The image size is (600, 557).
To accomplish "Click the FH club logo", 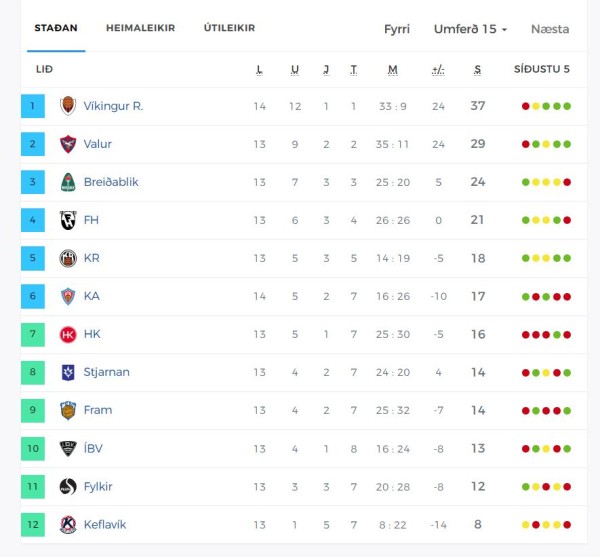I will click(68, 220).
